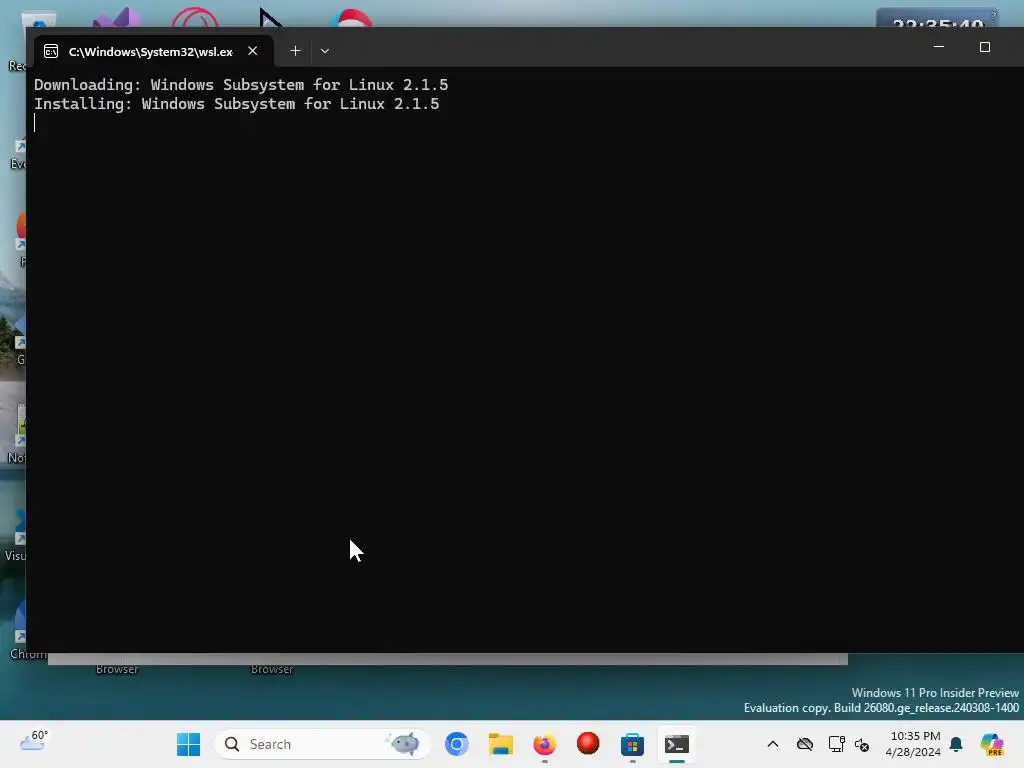Viewport: 1024px width, 768px height.
Task: Expand the terminal profile dropdown
Action: coord(325,51)
